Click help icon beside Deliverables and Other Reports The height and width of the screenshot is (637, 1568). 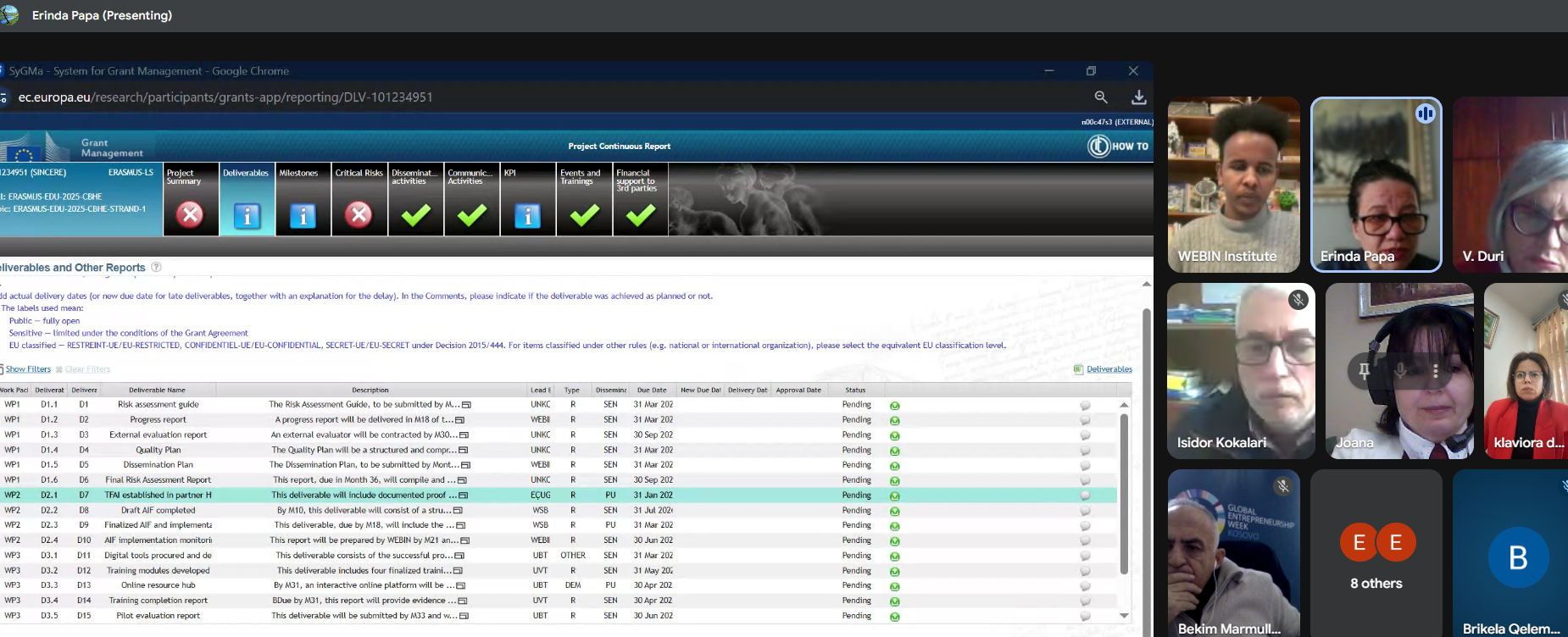click(156, 267)
